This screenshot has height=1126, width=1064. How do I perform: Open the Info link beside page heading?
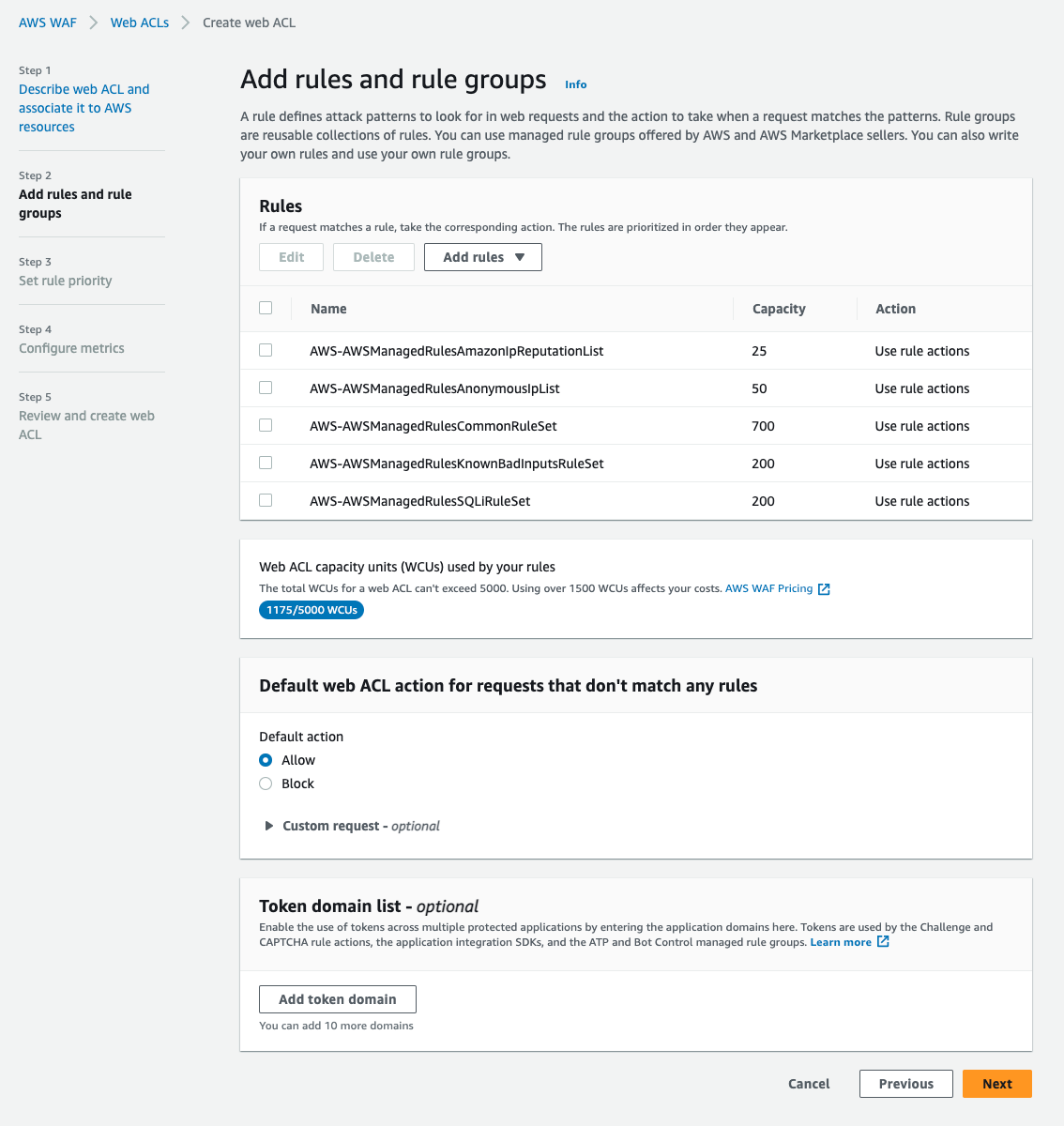point(576,84)
